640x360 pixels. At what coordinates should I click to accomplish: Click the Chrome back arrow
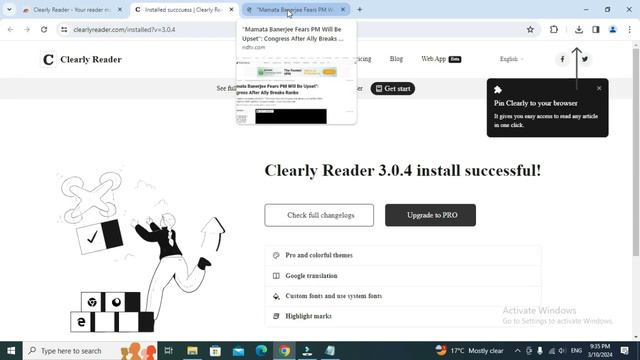pos(11,29)
